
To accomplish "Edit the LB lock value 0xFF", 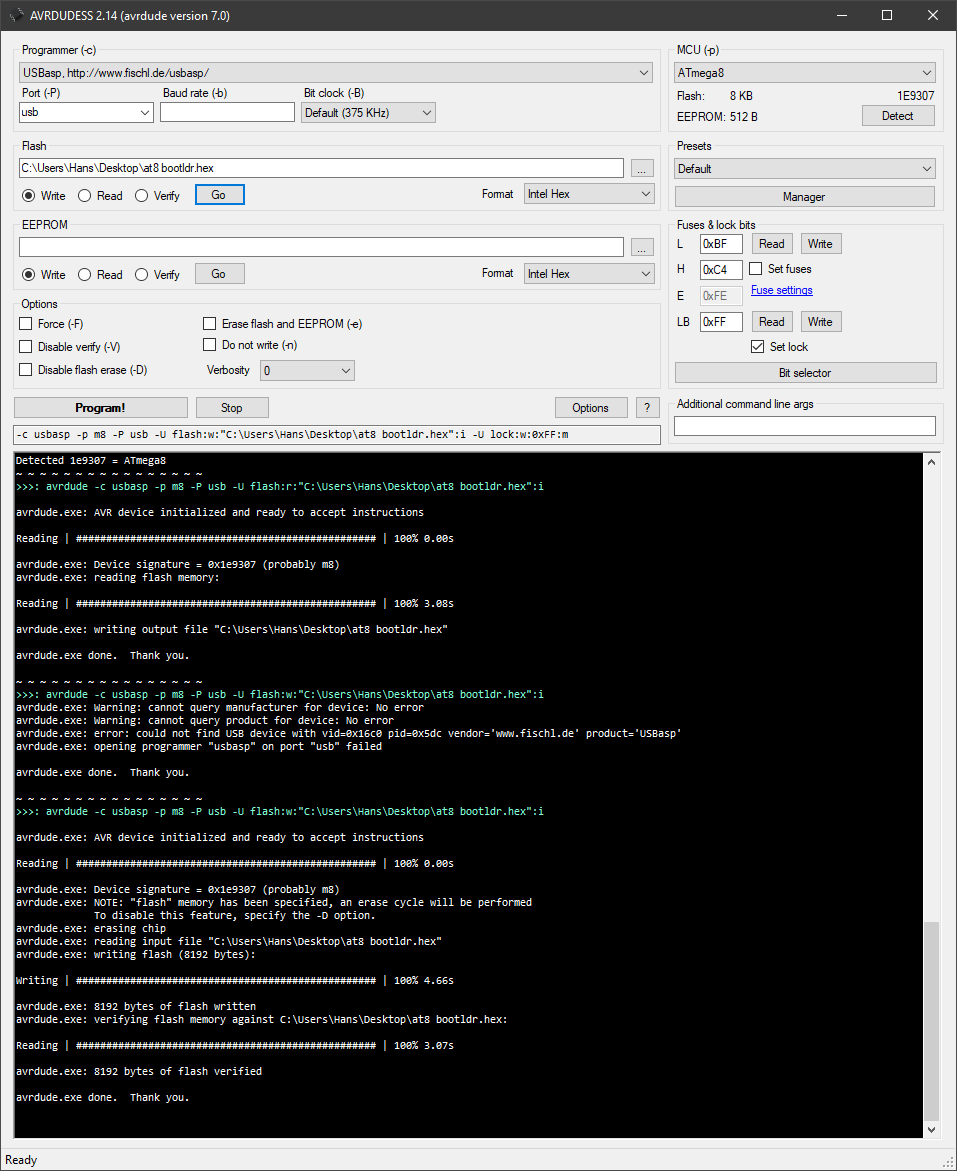I will [721, 322].
